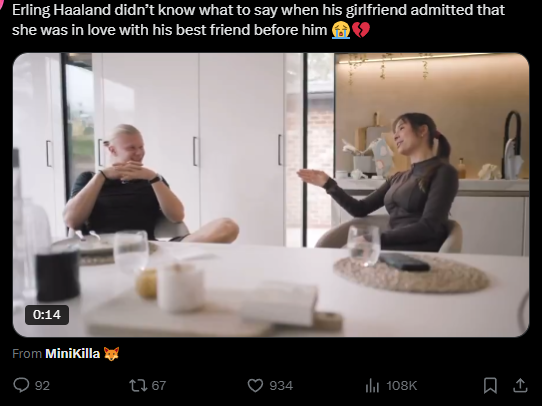Viewport: 542px width, 406px height.
Task: Like the post with heart icon
Action: pos(255,385)
